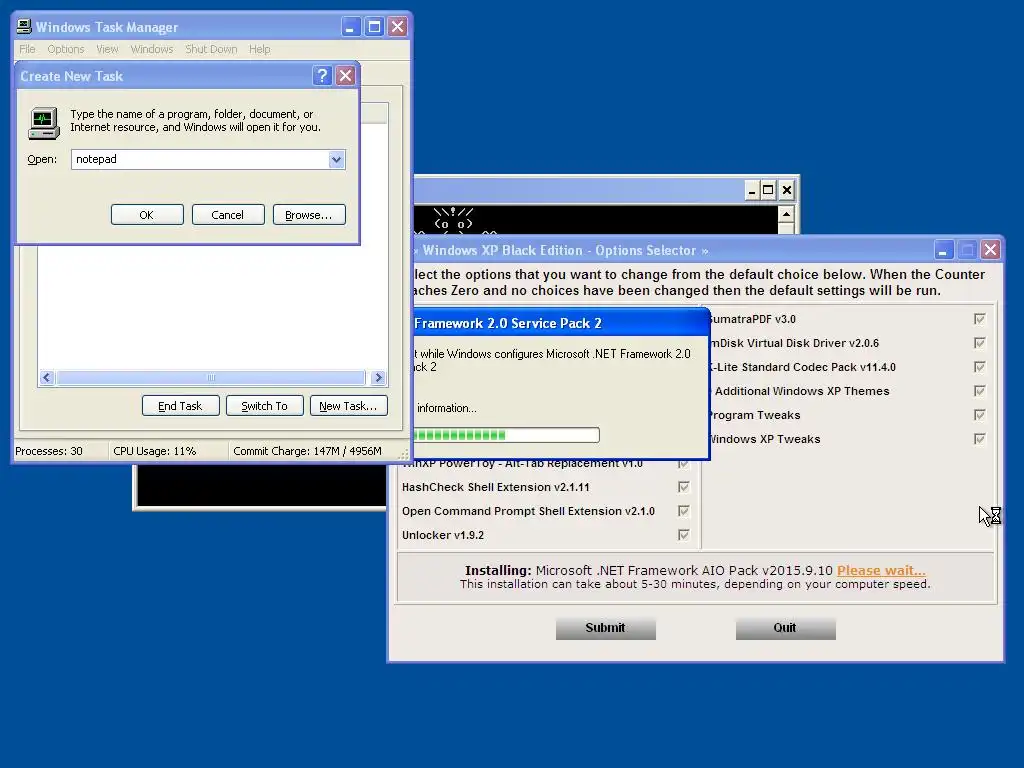
Task: Open the Windows menu in Task Manager
Action: pyautogui.click(x=152, y=49)
